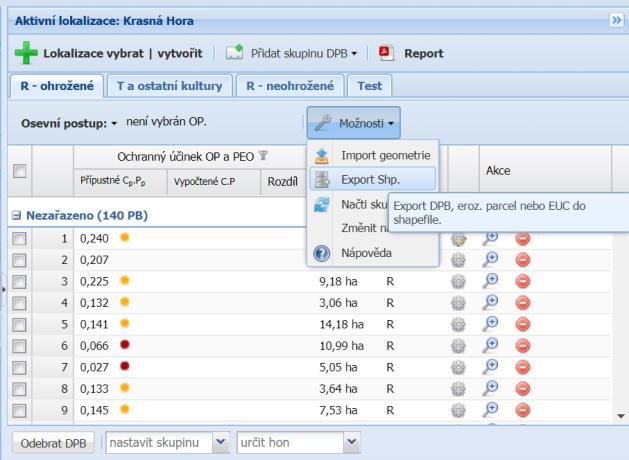Switch to R - neohrožené tab
The height and width of the screenshot is (460, 629).
click(290, 86)
